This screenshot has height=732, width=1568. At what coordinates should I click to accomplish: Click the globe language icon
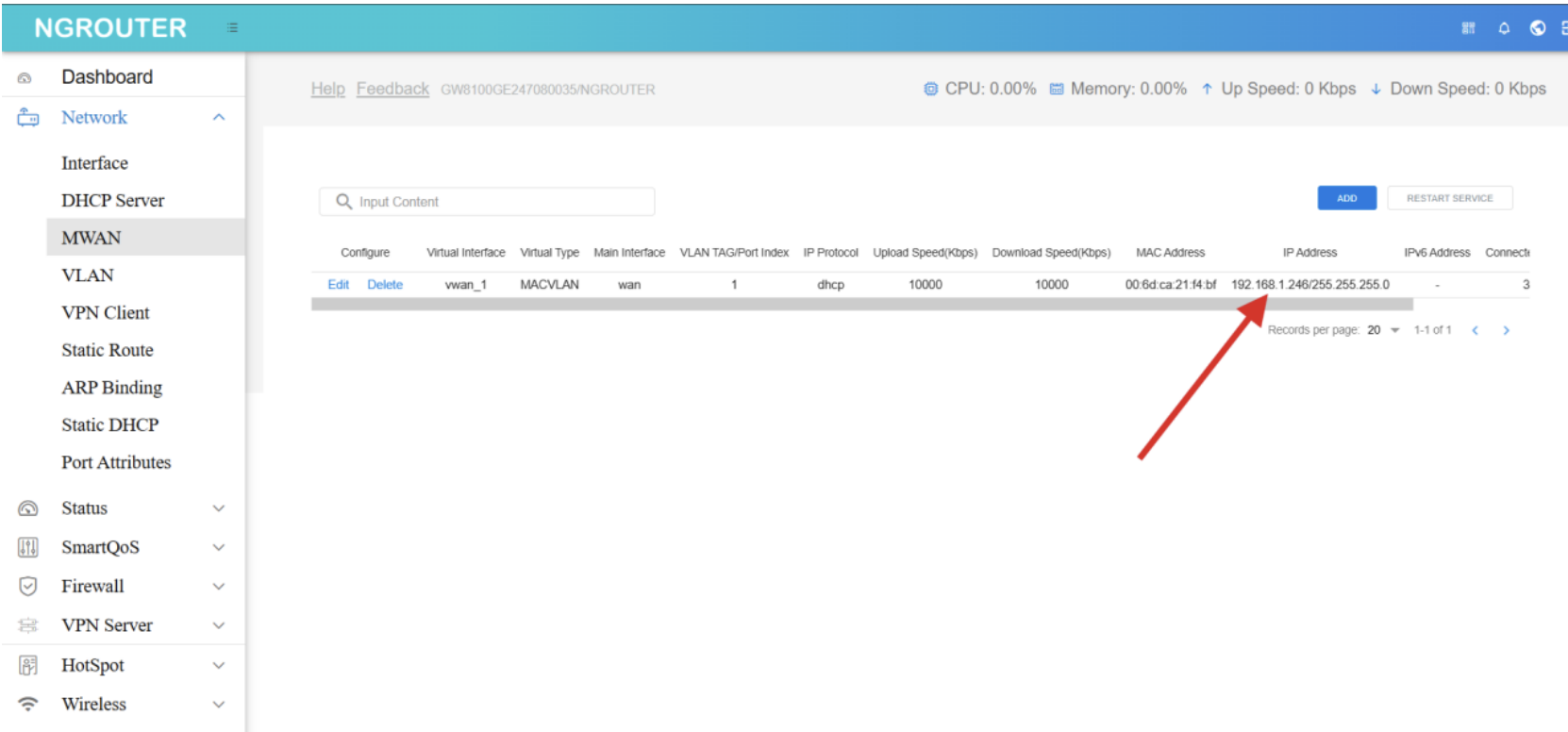point(1538,28)
